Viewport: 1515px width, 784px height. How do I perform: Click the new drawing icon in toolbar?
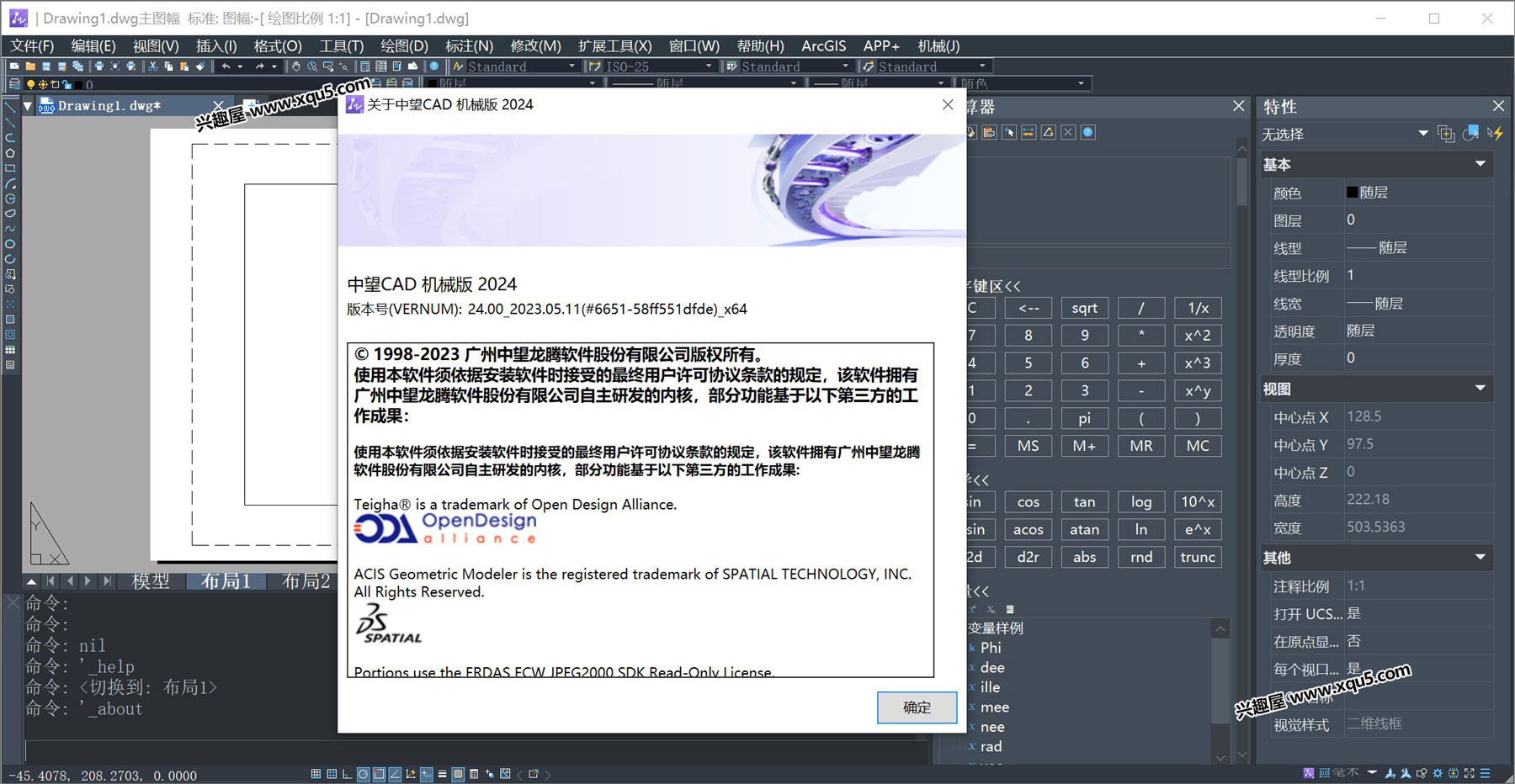(x=14, y=66)
